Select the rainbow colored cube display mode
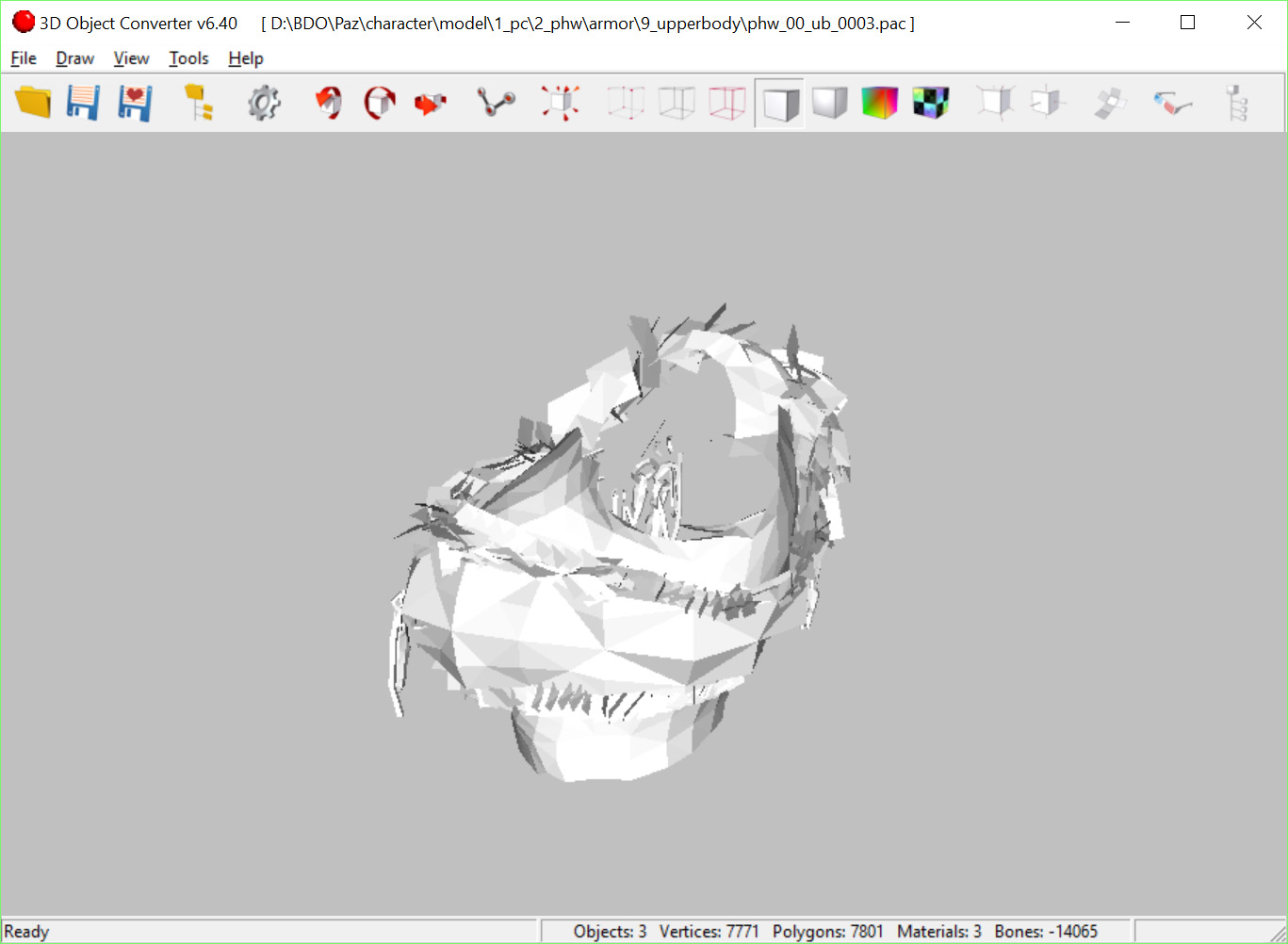The image size is (1288, 944). click(x=880, y=102)
